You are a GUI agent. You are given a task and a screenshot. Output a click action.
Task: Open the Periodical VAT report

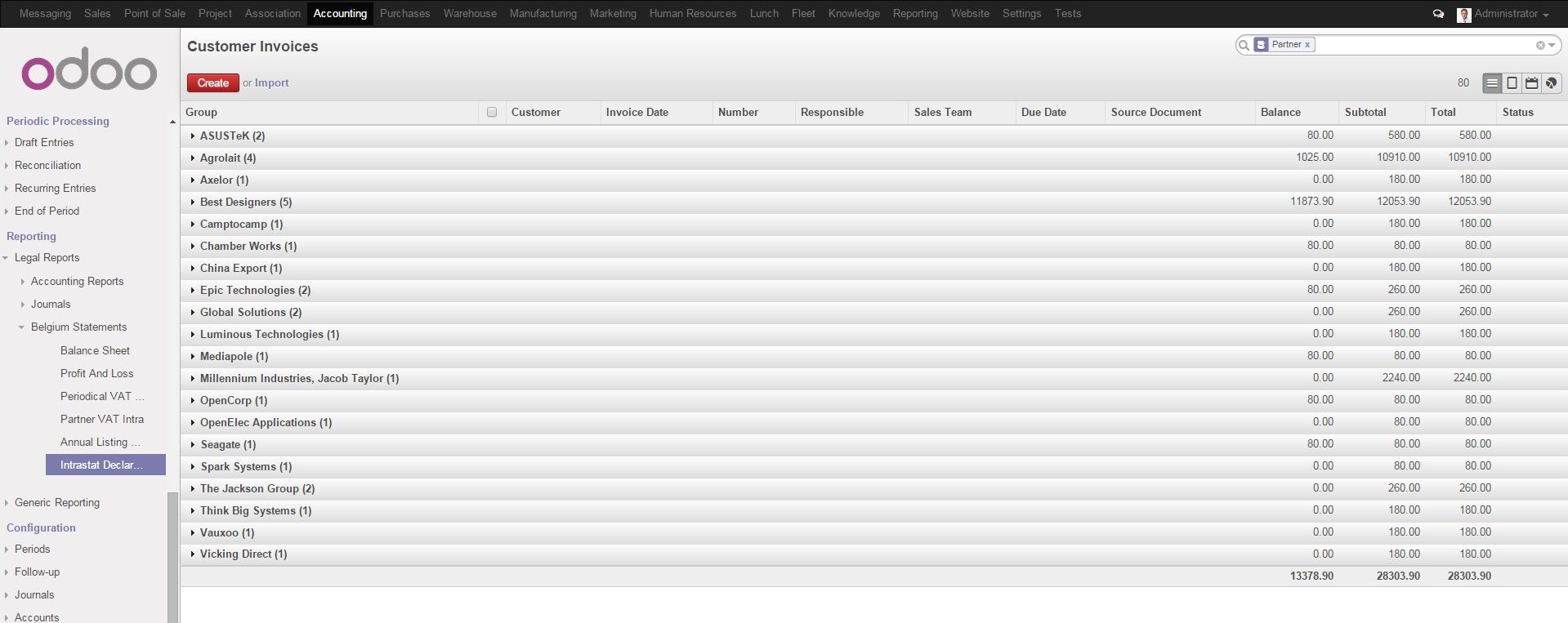click(101, 397)
